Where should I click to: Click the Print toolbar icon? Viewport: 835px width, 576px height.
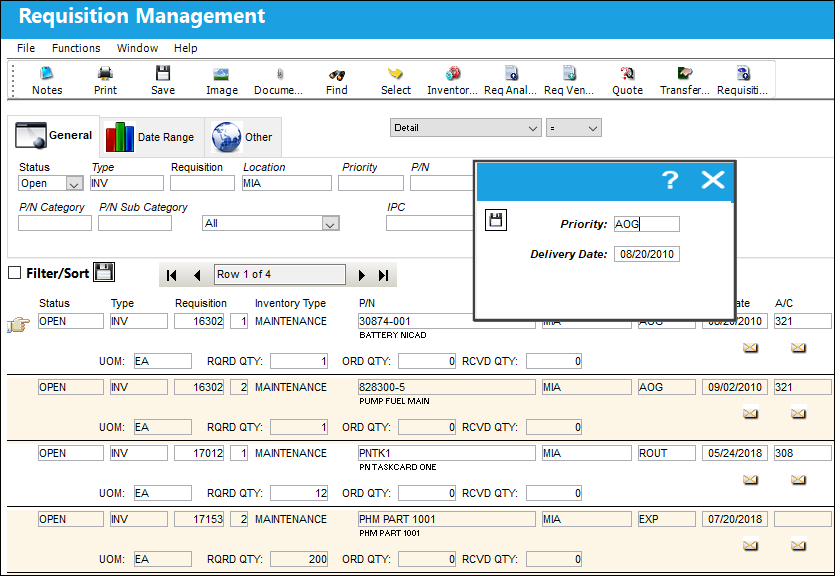pos(105,80)
